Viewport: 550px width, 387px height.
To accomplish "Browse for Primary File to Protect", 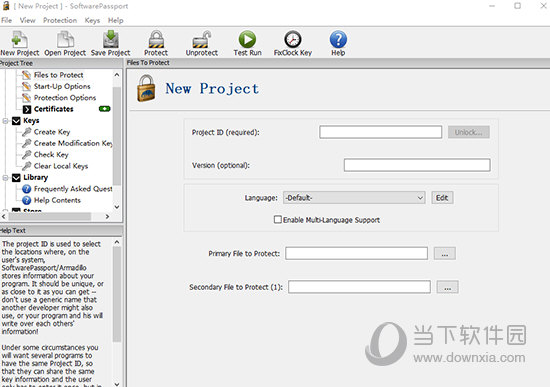I will click(445, 253).
